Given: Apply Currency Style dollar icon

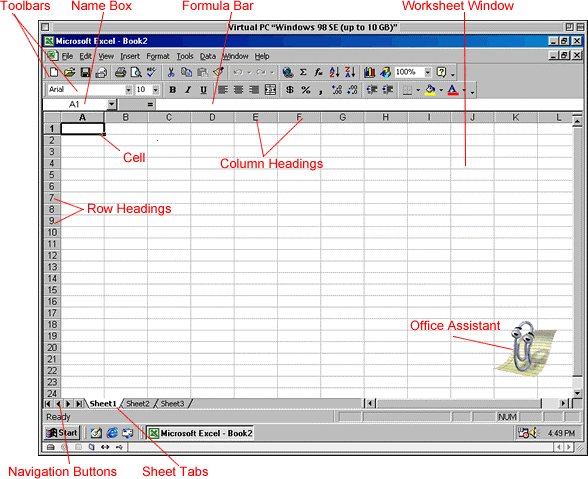Looking at the screenshot, I should tap(290, 90).
